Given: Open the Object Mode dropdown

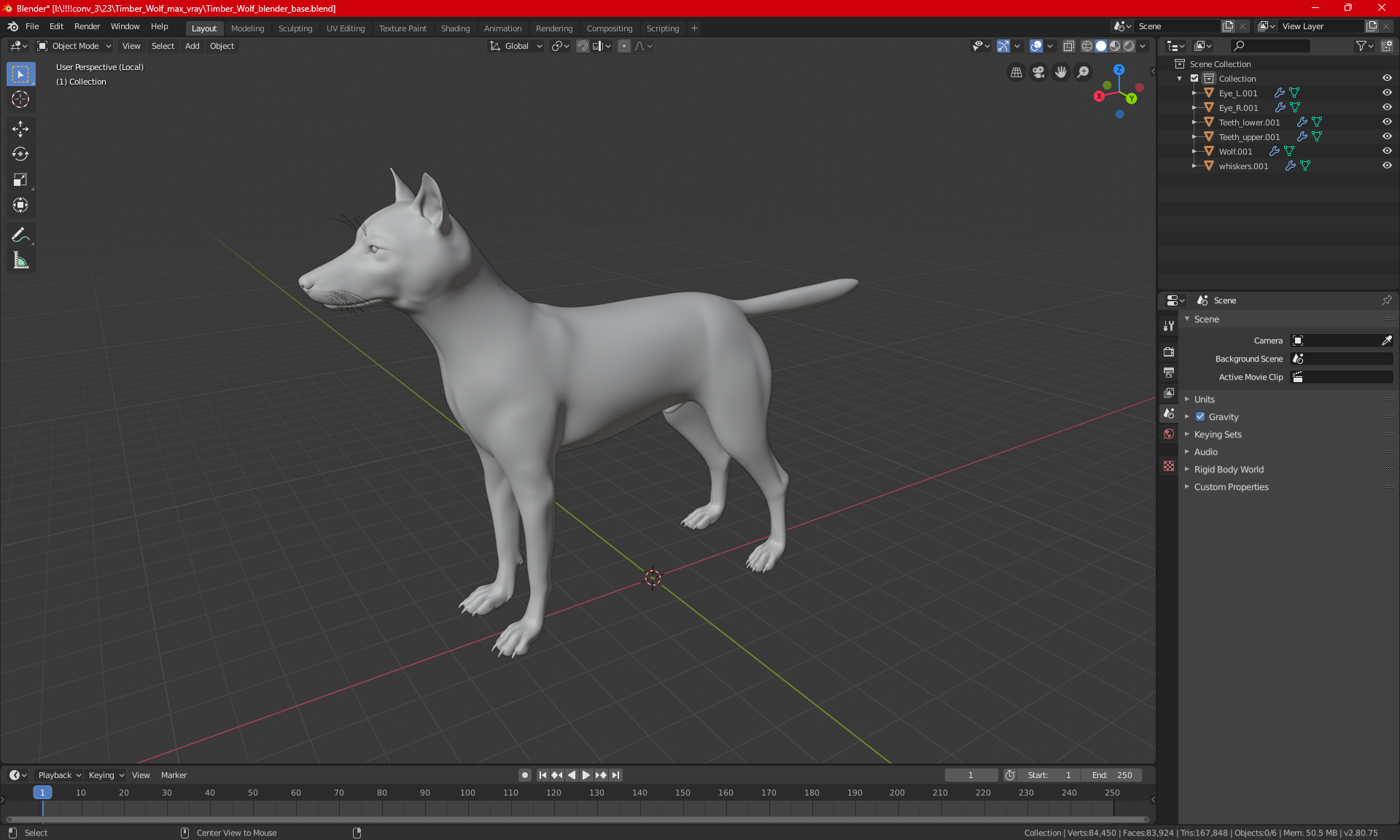Looking at the screenshot, I should (74, 46).
